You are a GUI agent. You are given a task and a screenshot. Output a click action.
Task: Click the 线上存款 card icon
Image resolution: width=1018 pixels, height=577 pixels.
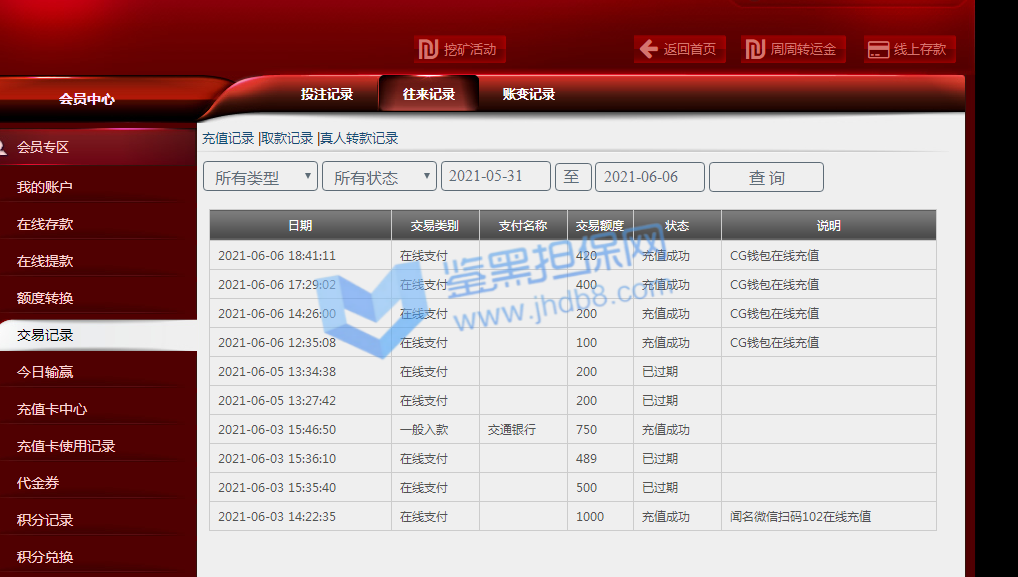878,49
